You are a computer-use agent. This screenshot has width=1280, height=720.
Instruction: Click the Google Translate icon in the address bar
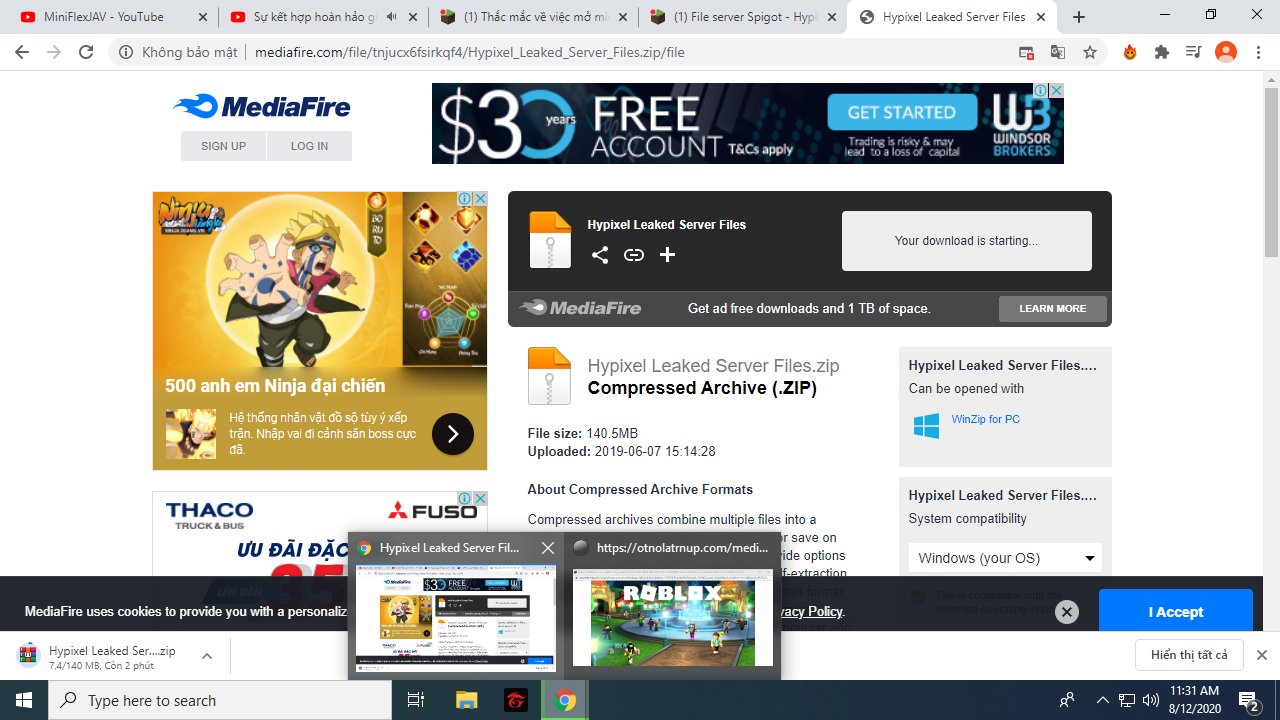pos(1058,52)
